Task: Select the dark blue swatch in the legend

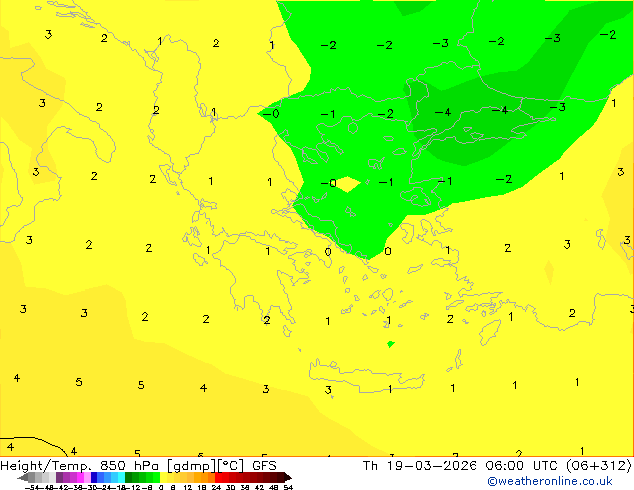Action: (x=94, y=477)
